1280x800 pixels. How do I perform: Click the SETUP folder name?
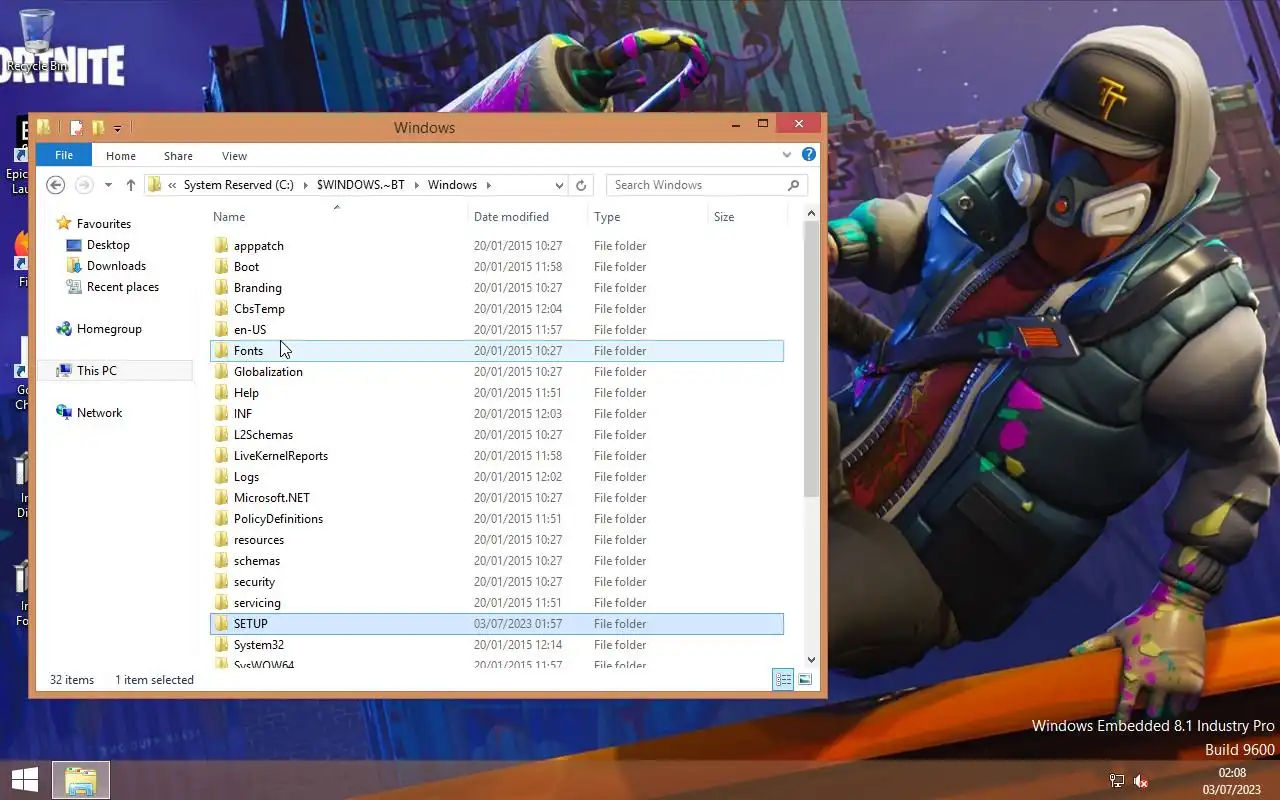click(251, 624)
